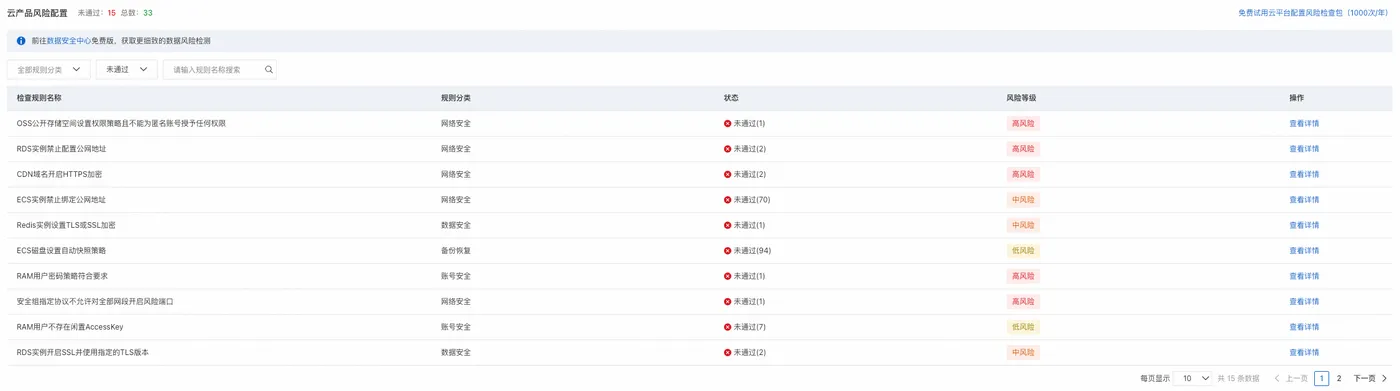The height and width of the screenshot is (391, 1400).
Task: Click the blue info icon in the banner
Action: [x=21, y=41]
